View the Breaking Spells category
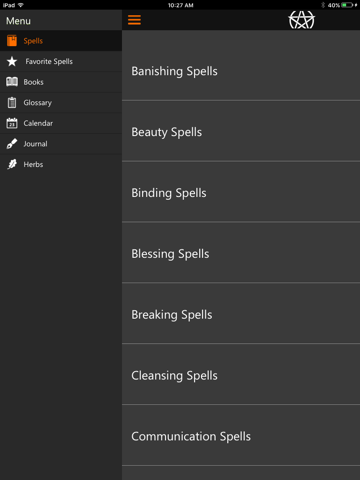 [241, 314]
